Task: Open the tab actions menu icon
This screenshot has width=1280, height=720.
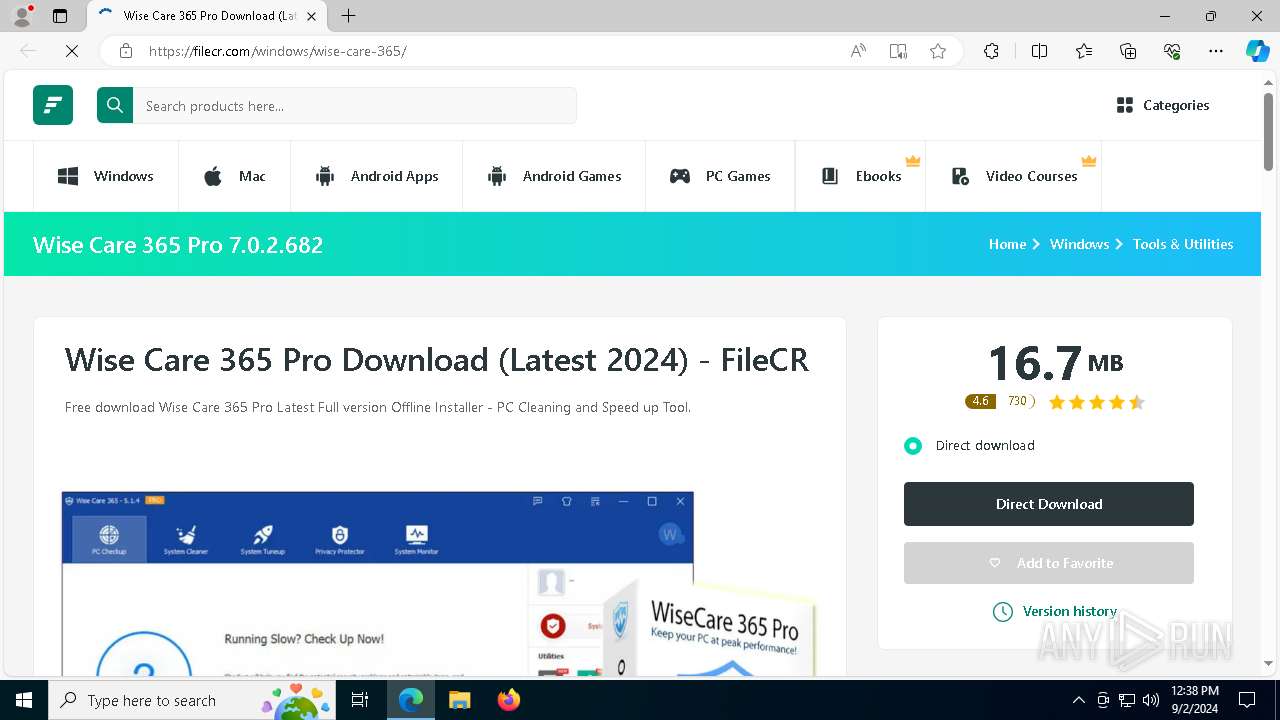Action: [60, 16]
